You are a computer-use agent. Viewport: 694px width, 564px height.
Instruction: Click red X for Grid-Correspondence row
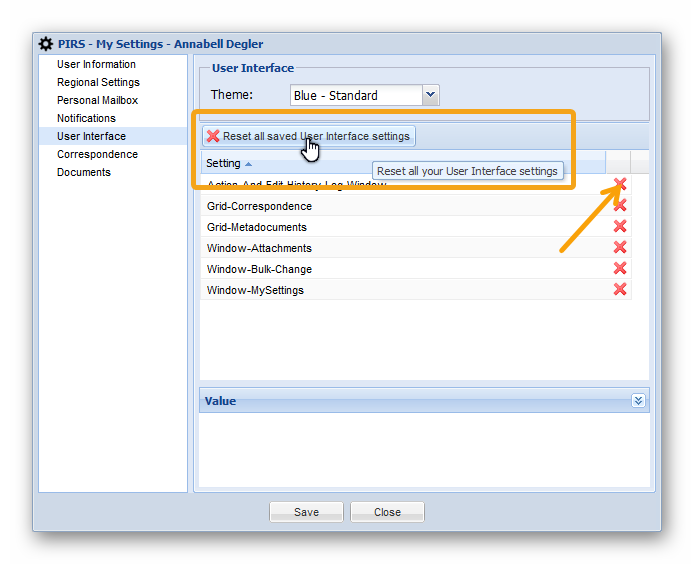click(x=620, y=206)
